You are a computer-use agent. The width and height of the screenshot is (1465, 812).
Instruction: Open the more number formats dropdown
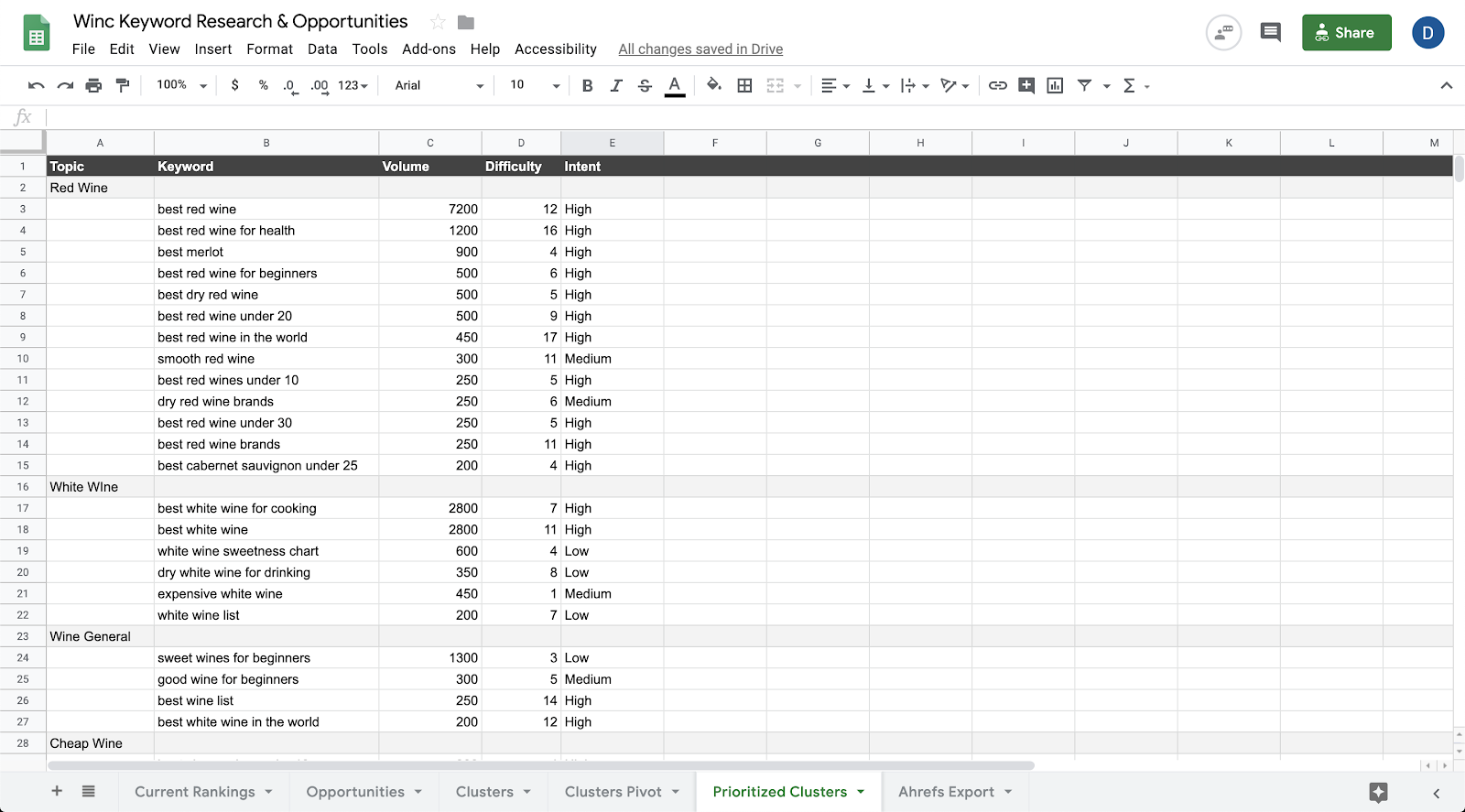353,85
